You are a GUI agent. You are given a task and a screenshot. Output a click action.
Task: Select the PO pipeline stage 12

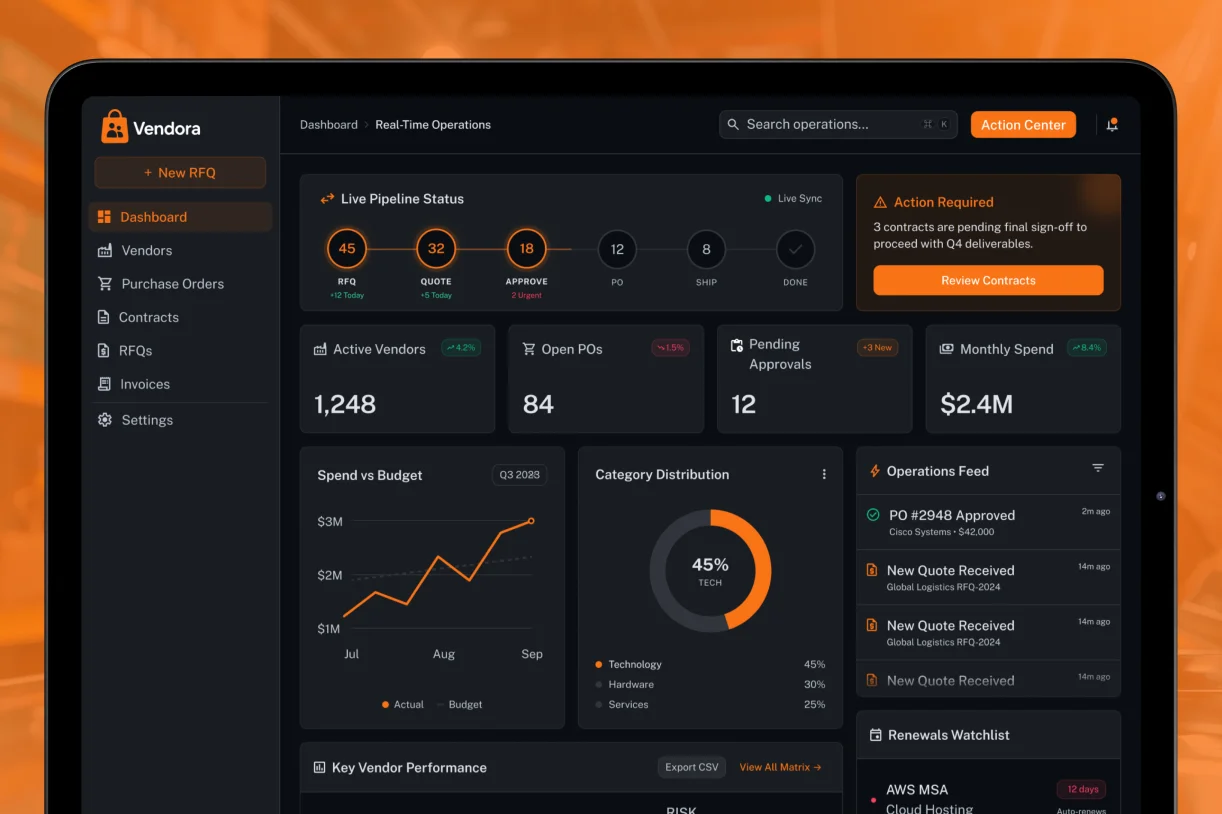[617, 250]
